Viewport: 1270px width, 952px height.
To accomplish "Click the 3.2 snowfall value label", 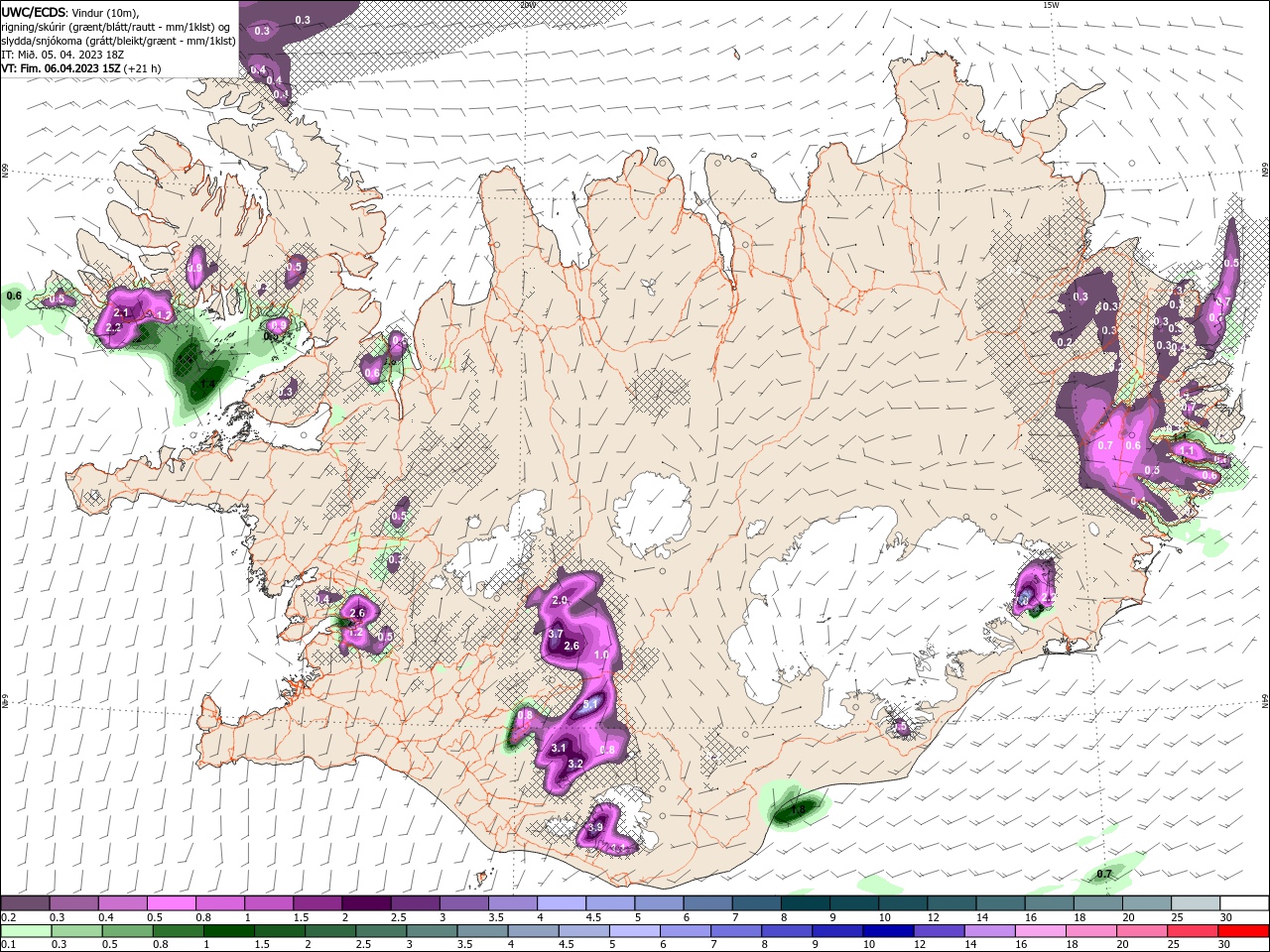I will click(x=575, y=765).
